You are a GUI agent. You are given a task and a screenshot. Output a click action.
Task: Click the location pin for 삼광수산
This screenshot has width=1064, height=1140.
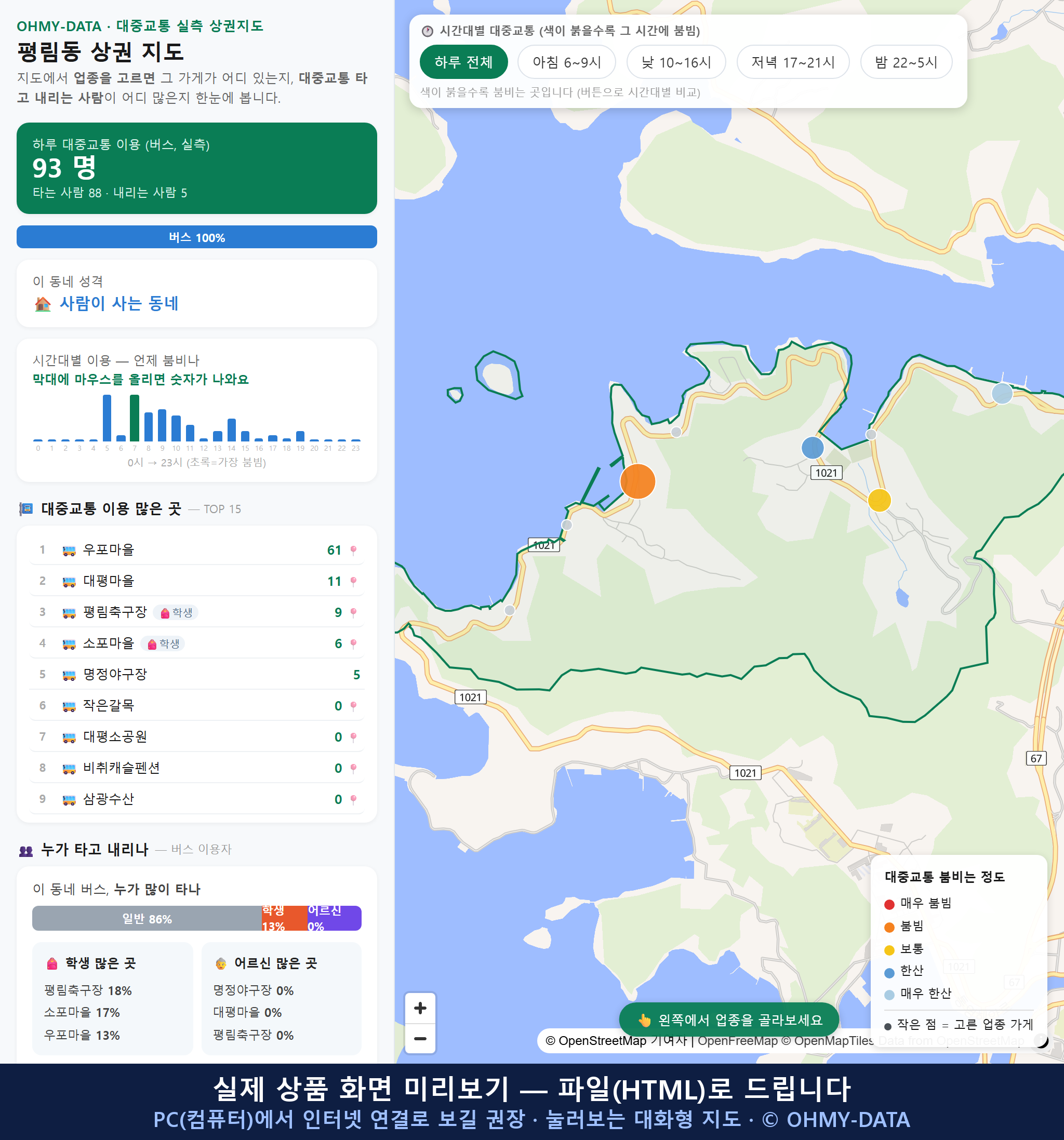point(353,799)
